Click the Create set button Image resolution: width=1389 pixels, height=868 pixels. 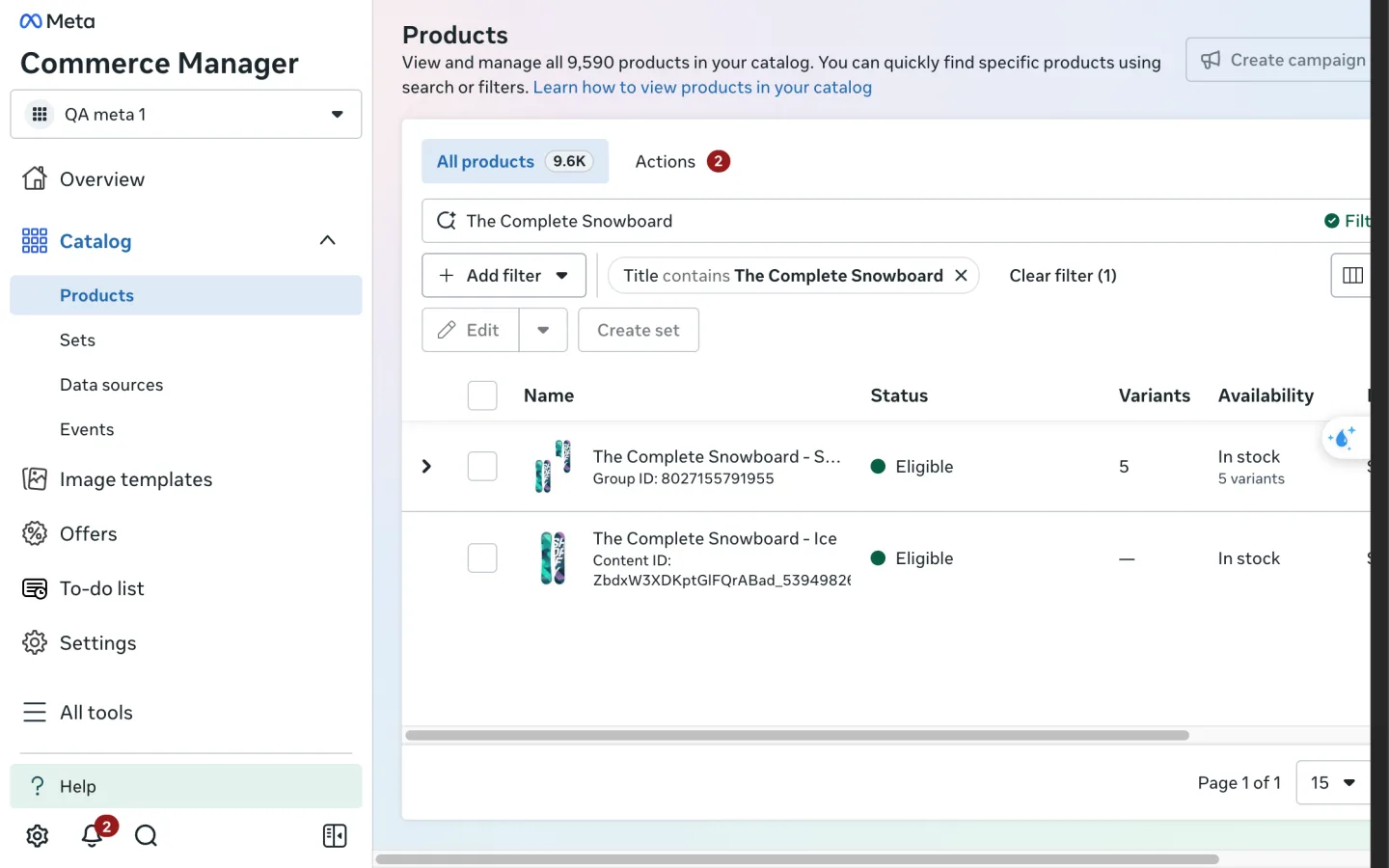(x=639, y=330)
